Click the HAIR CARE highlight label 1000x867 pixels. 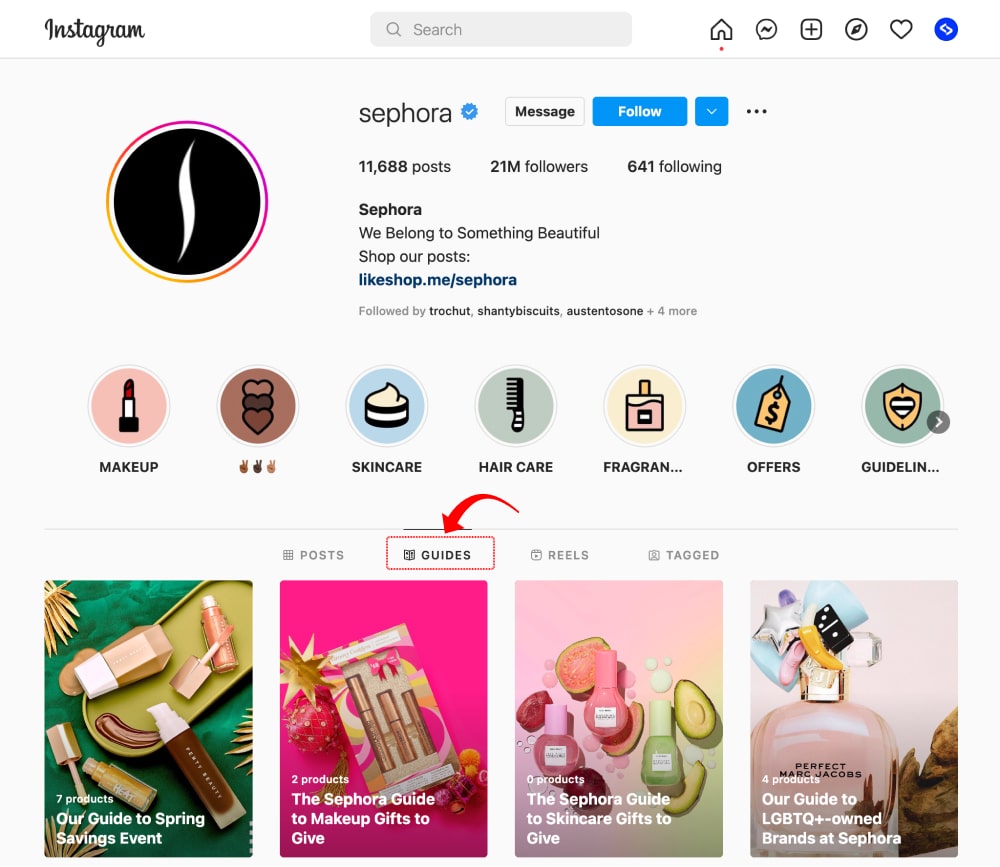click(515, 467)
